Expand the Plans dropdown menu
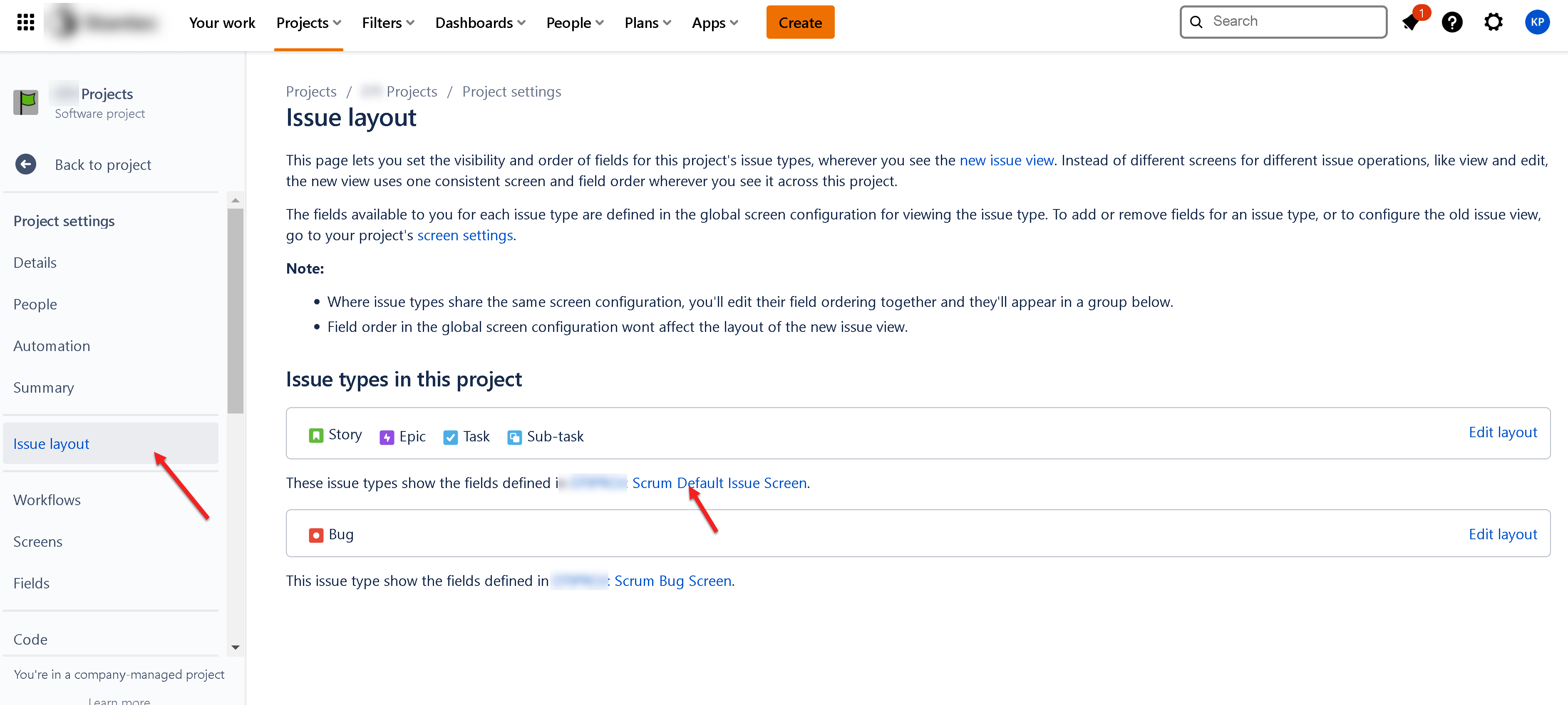The width and height of the screenshot is (1568, 705). [x=648, y=22]
